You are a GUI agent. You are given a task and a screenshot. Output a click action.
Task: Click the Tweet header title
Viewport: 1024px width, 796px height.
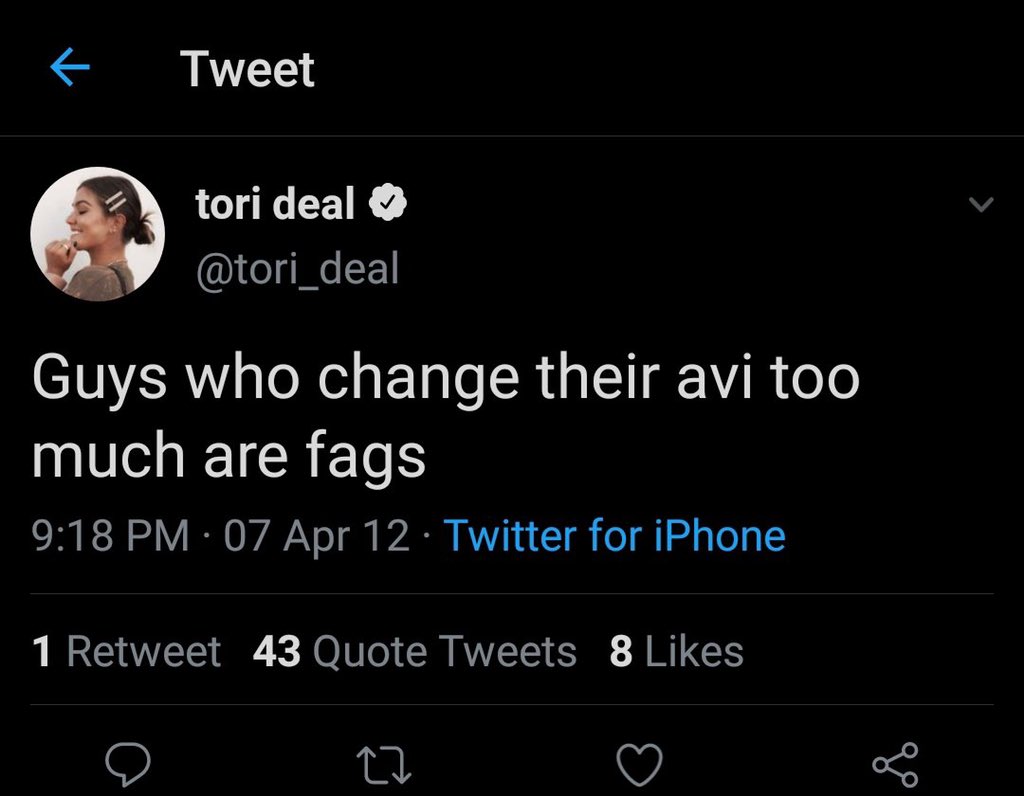pyautogui.click(x=248, y=69)
